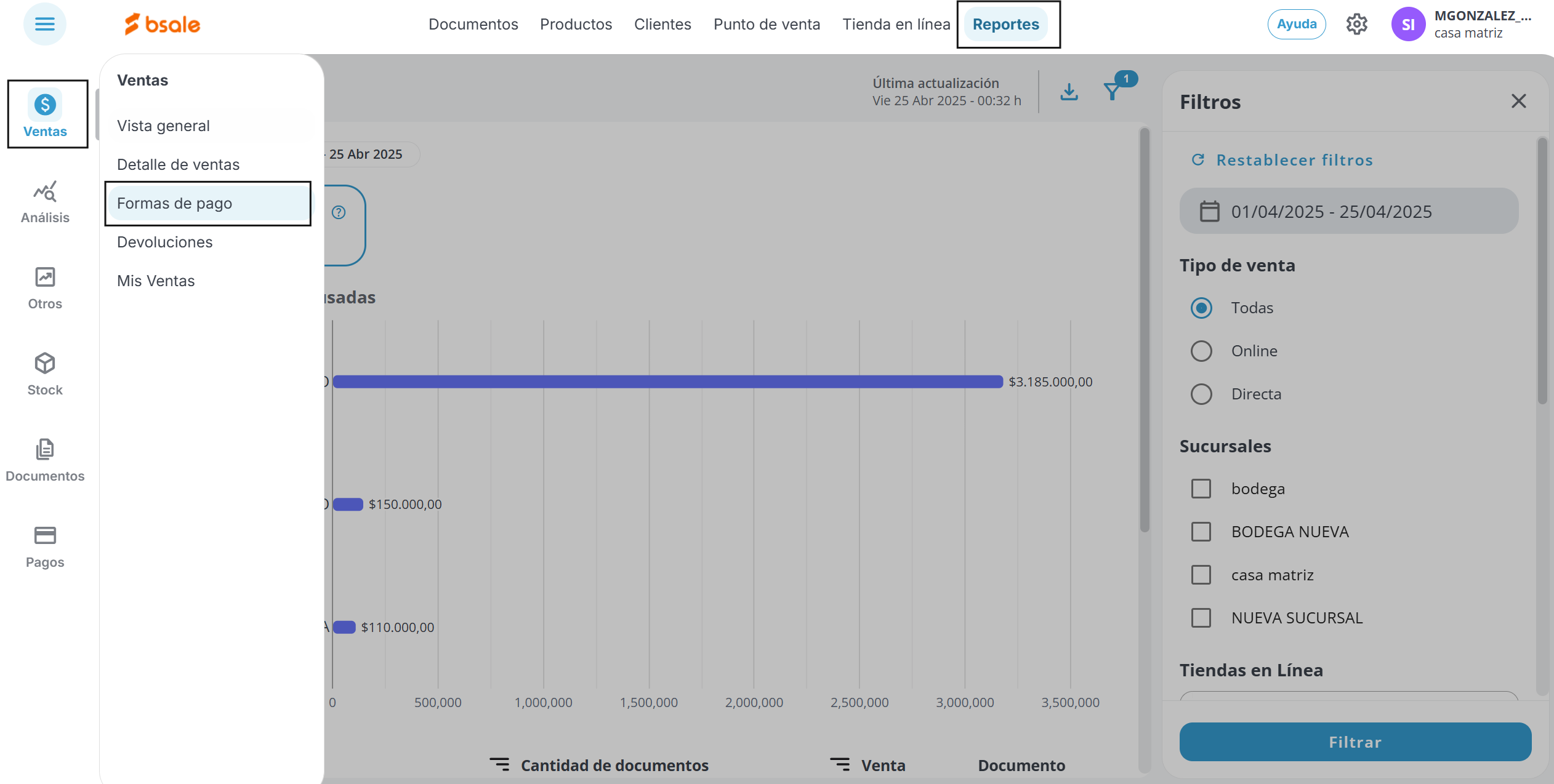Check the casa matriz branch checkbox
1554x784 pixels.
[x=1201, y=575]
